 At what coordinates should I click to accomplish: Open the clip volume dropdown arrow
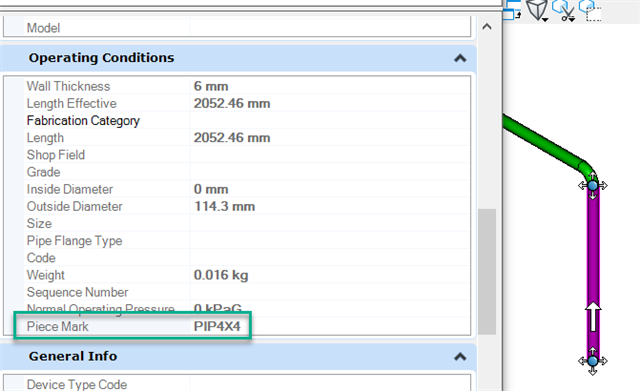pos(572,19)
